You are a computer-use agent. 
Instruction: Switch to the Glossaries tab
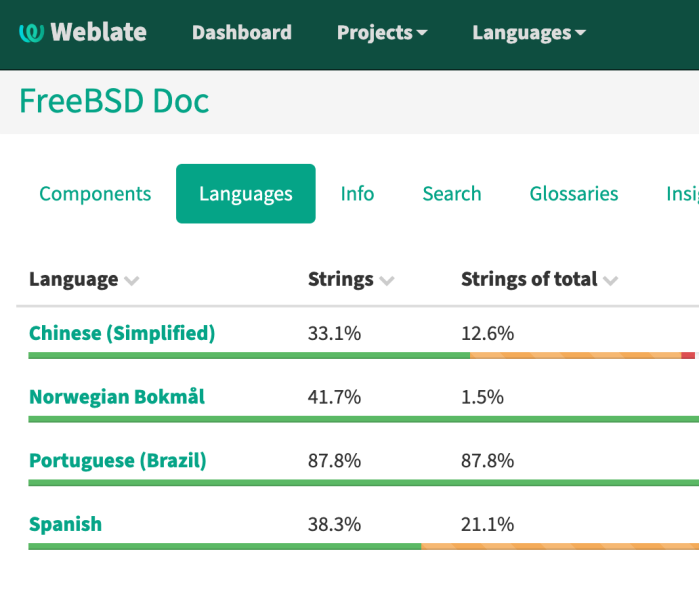pos(574,193)
